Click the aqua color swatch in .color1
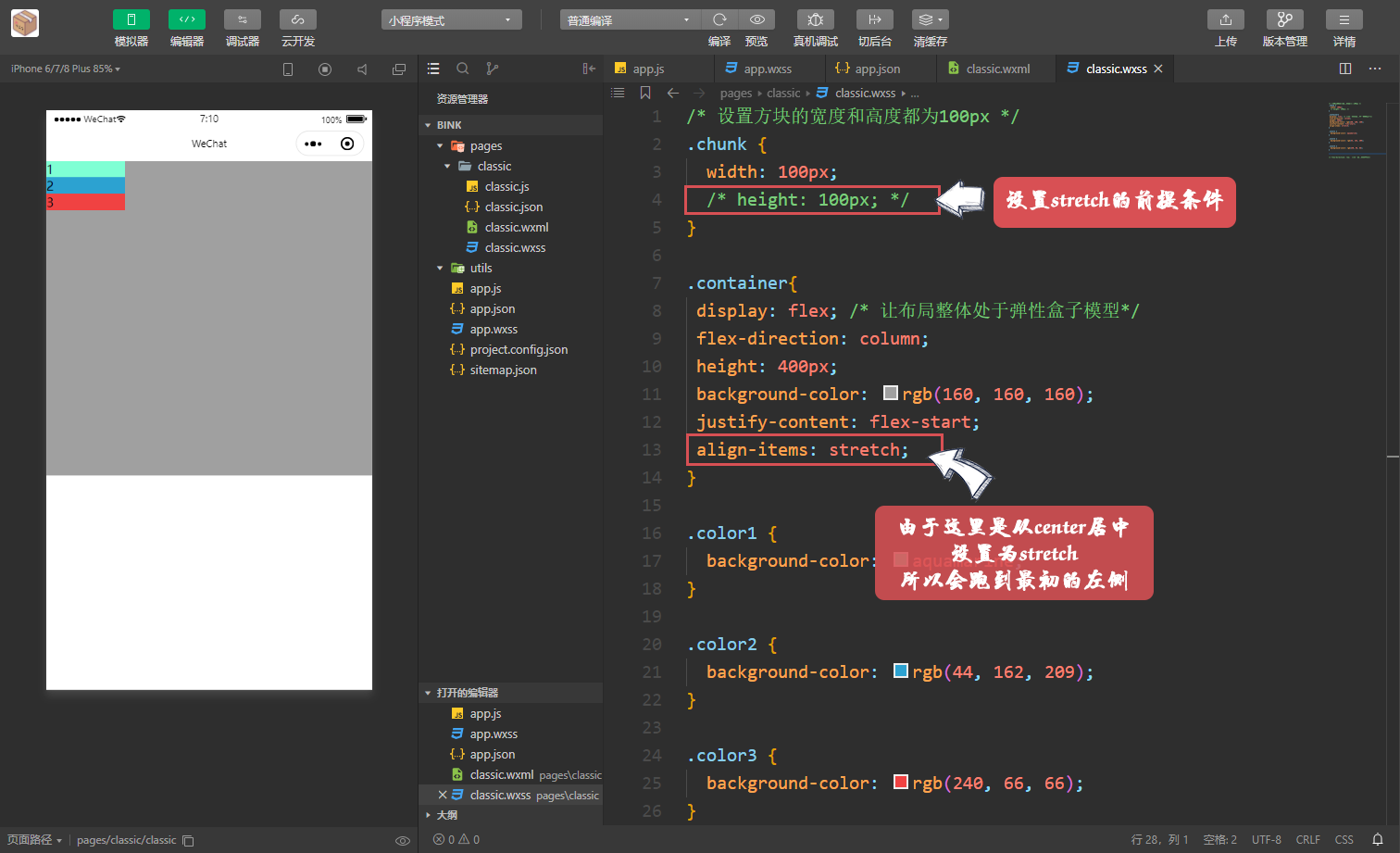Image resolution: width=1400 pixels, height=853 pixels. click(899, 559)
